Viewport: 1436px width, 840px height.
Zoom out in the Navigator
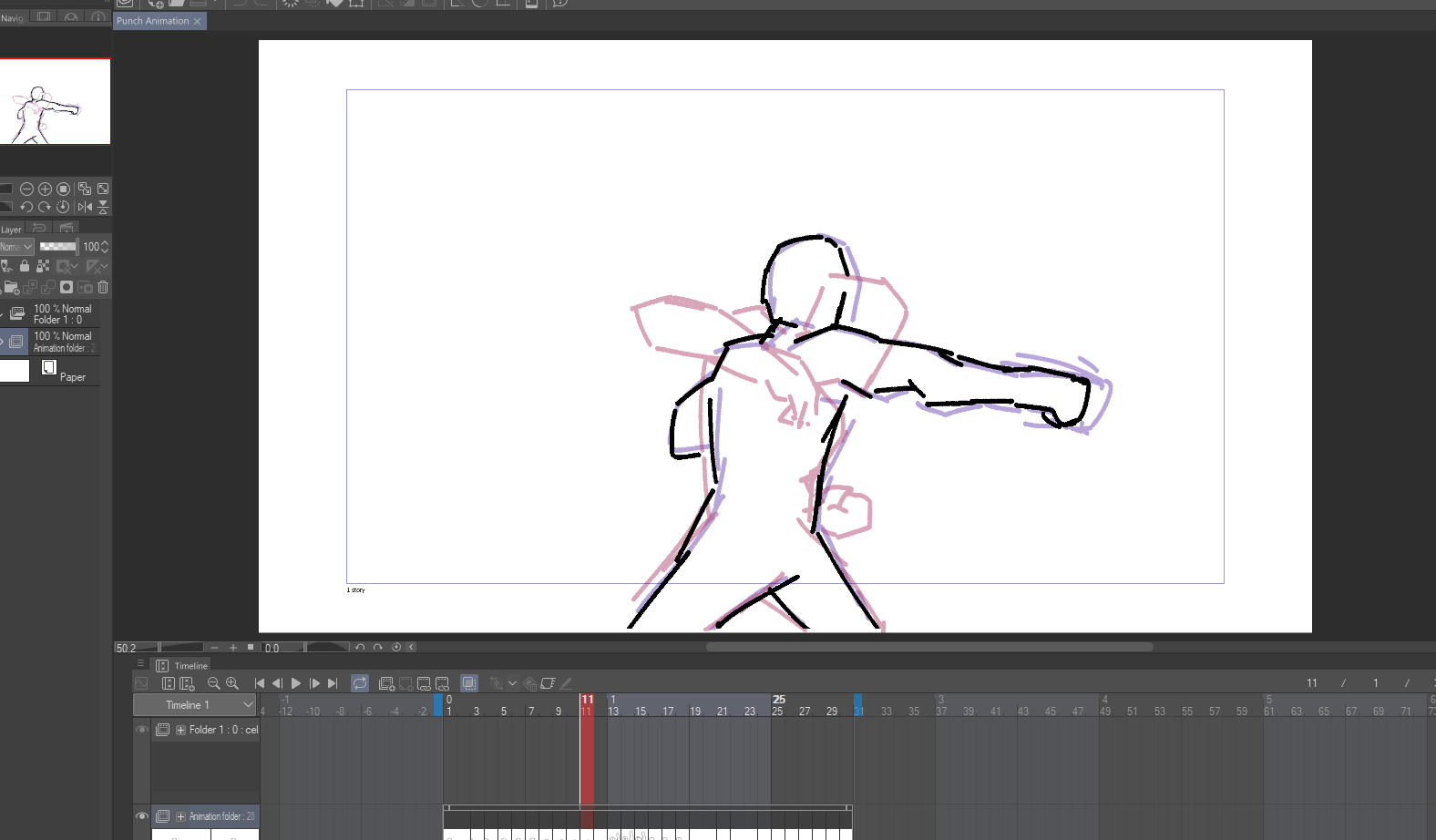click(26, 189)
